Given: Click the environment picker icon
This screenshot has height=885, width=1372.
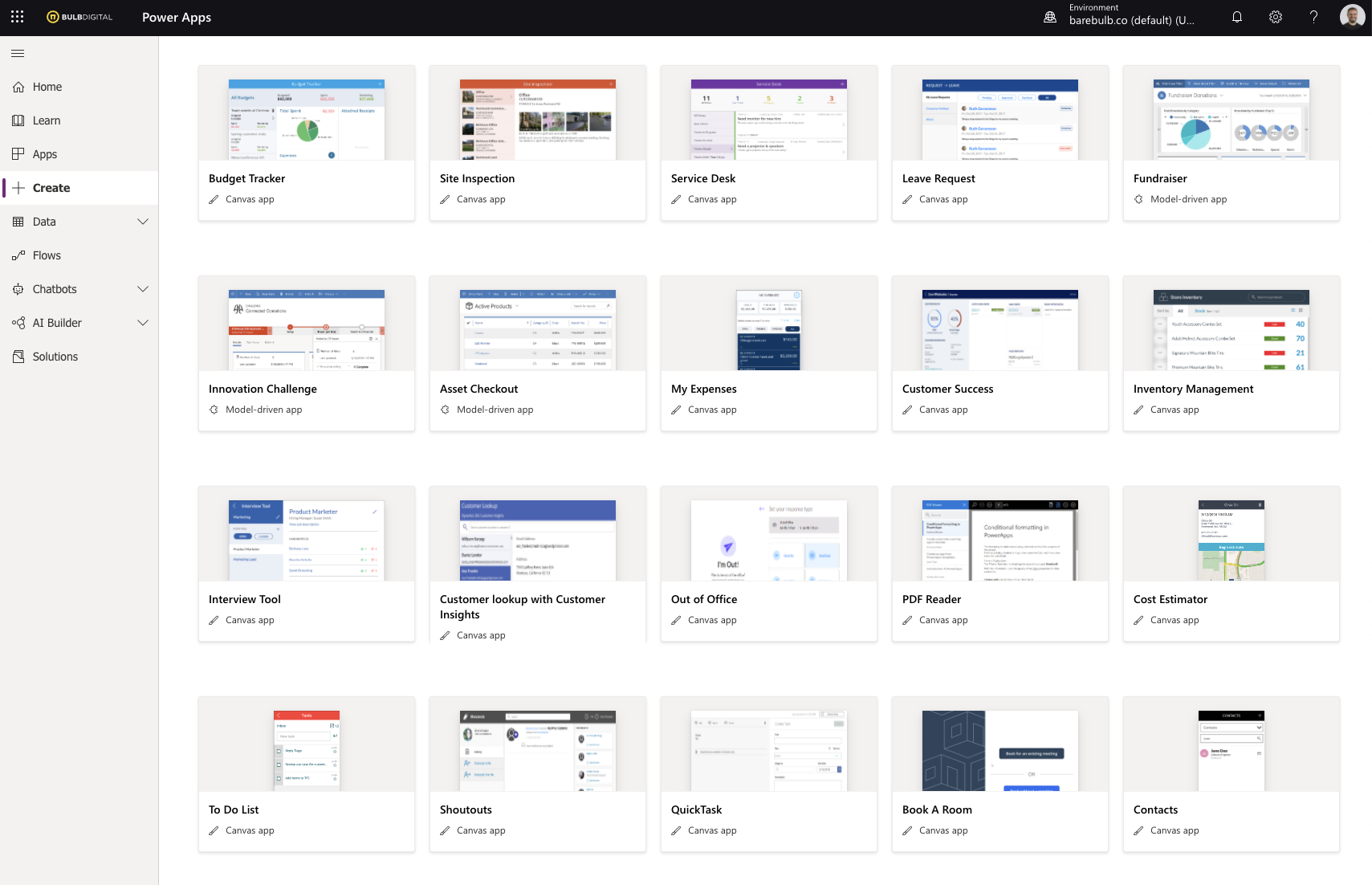Looking at the screenshot, I should pyautogui.click(x=1050, y=17).
